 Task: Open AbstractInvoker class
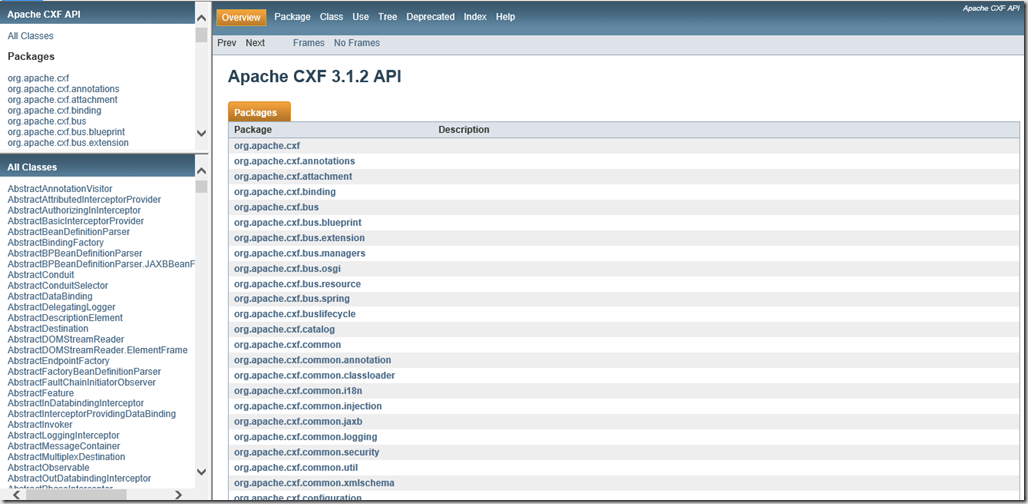coord(40,425)
